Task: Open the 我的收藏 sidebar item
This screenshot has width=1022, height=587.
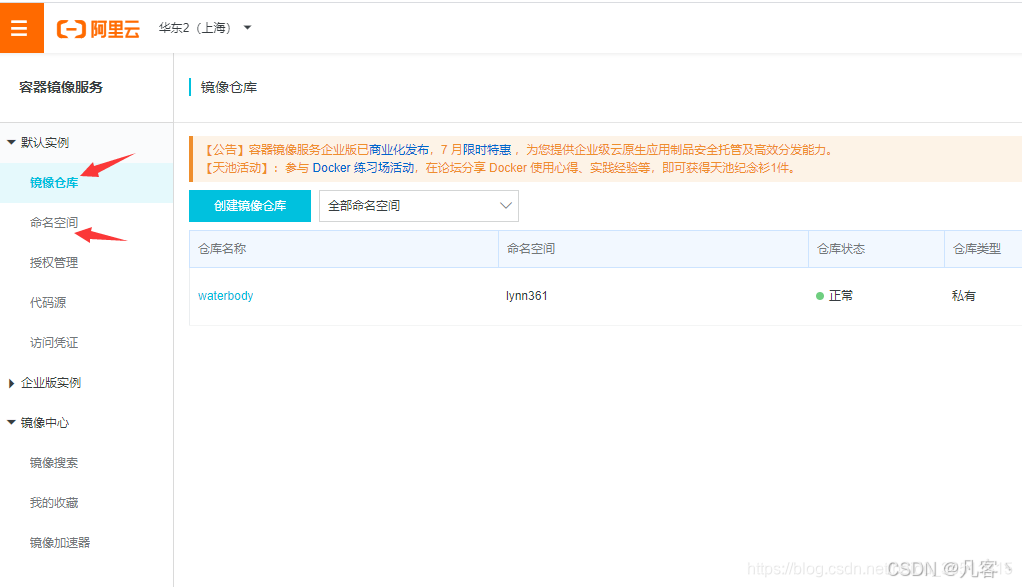Action: pos(55,502)
